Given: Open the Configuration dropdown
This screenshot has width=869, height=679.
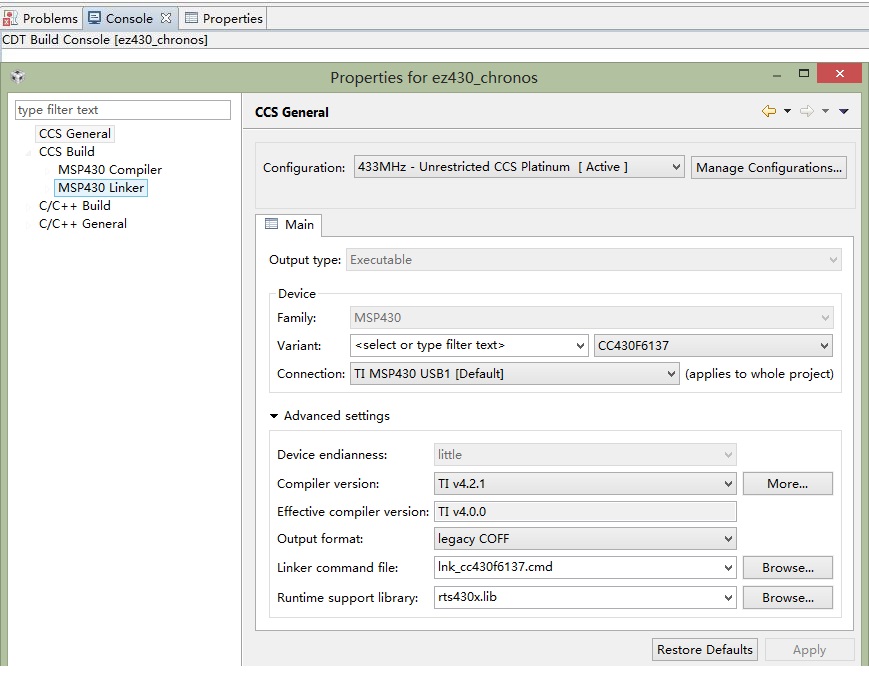Looking at the screenshot, I should (676, 167).
